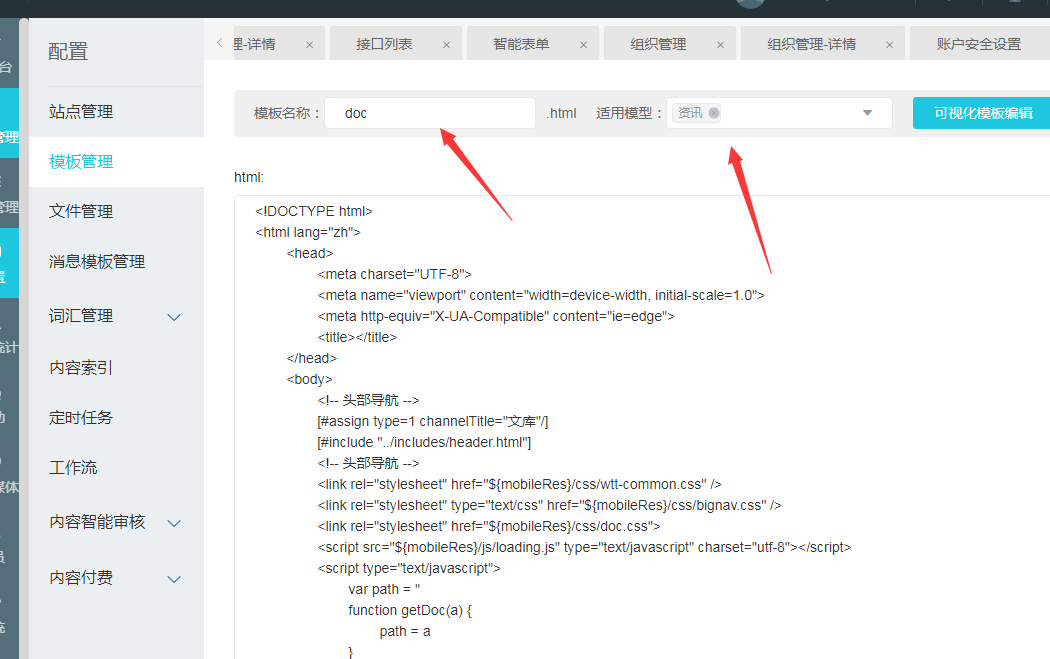Close the 接口列表 tab
The height and width of the screenshot is (659, 1050).
coord(447,45)
